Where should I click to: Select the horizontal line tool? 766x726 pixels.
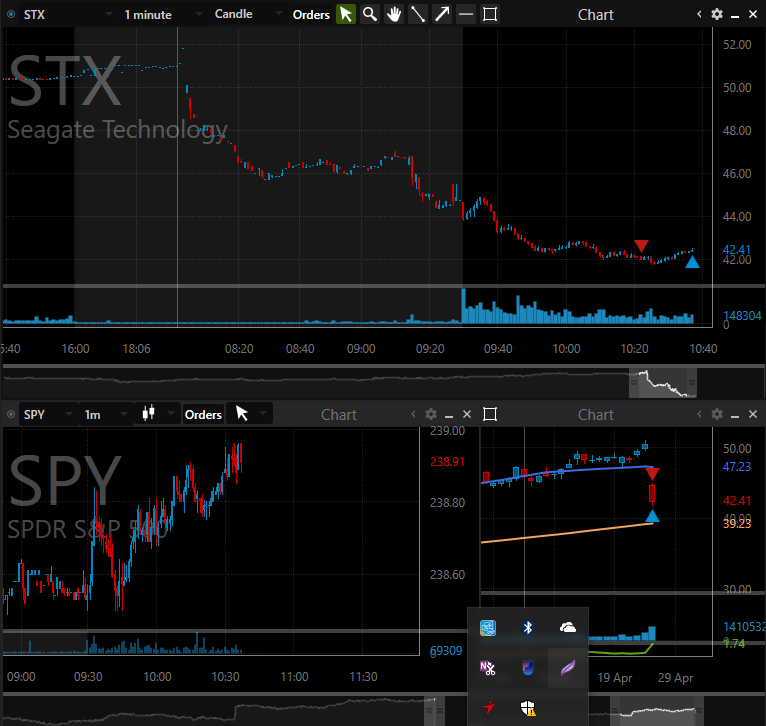coord(466,14)
